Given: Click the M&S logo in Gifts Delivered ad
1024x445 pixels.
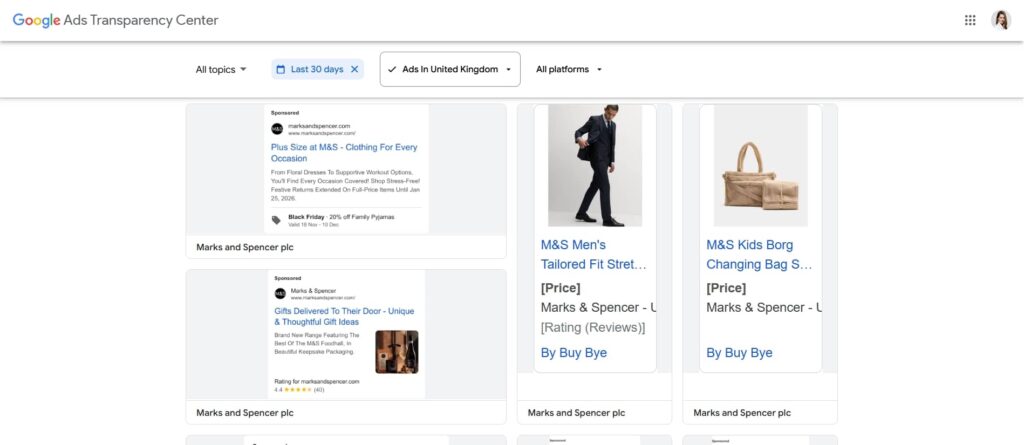Looking at the screenshot, I should tap(280, 293).
